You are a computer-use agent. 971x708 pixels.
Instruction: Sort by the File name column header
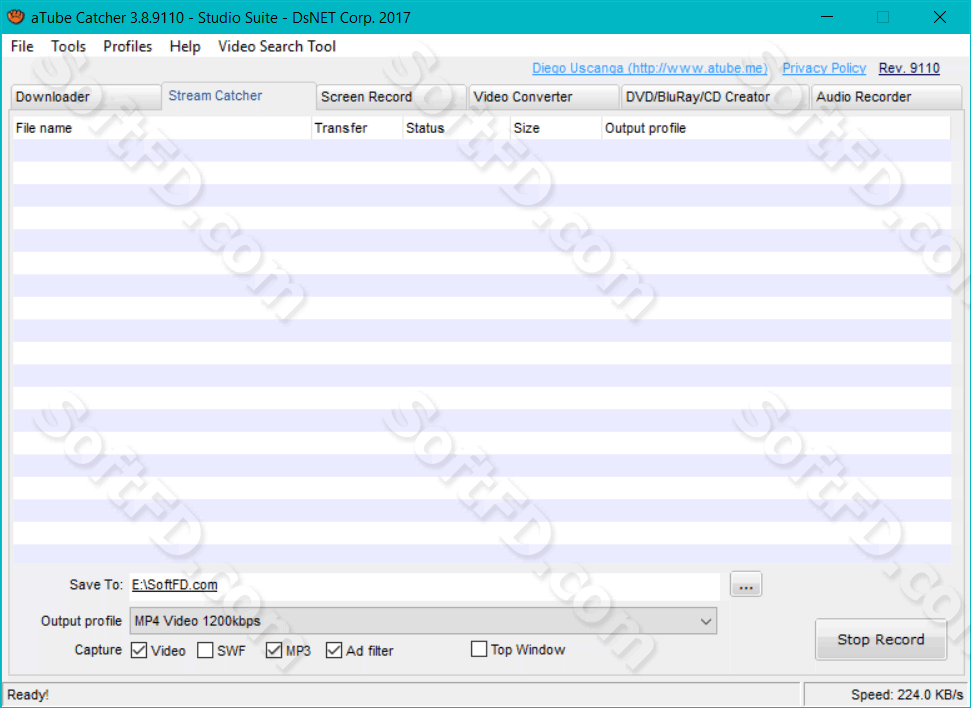click(x=162, y=128)
